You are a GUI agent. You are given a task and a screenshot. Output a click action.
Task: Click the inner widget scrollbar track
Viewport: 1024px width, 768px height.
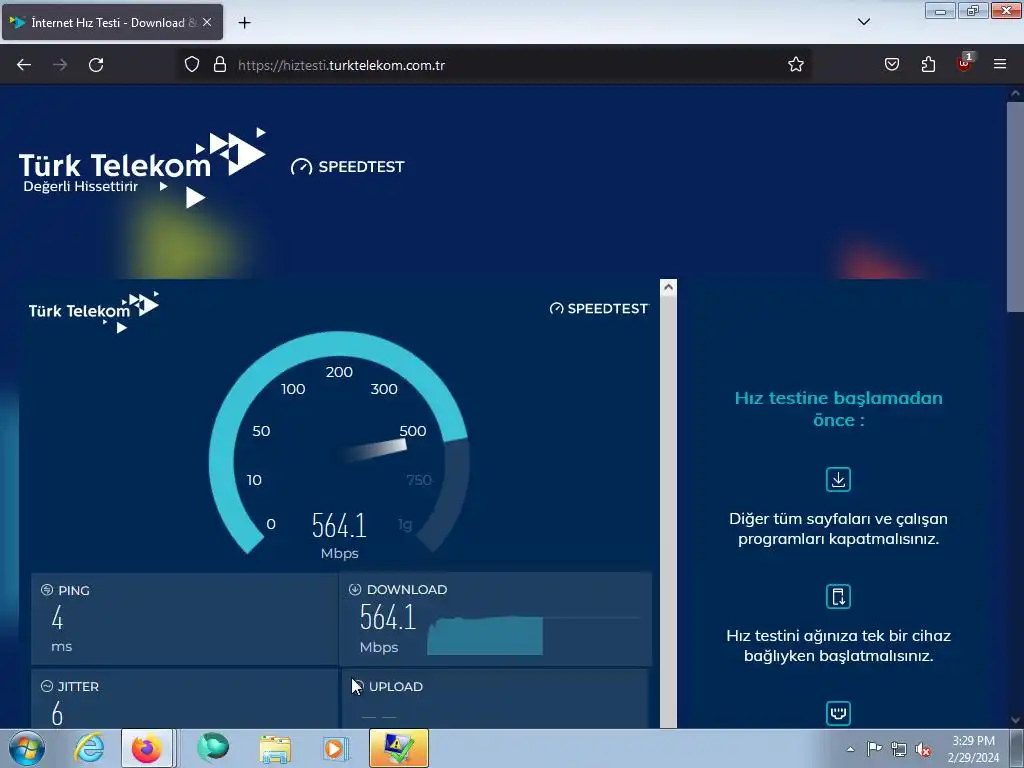click(668, 511)
